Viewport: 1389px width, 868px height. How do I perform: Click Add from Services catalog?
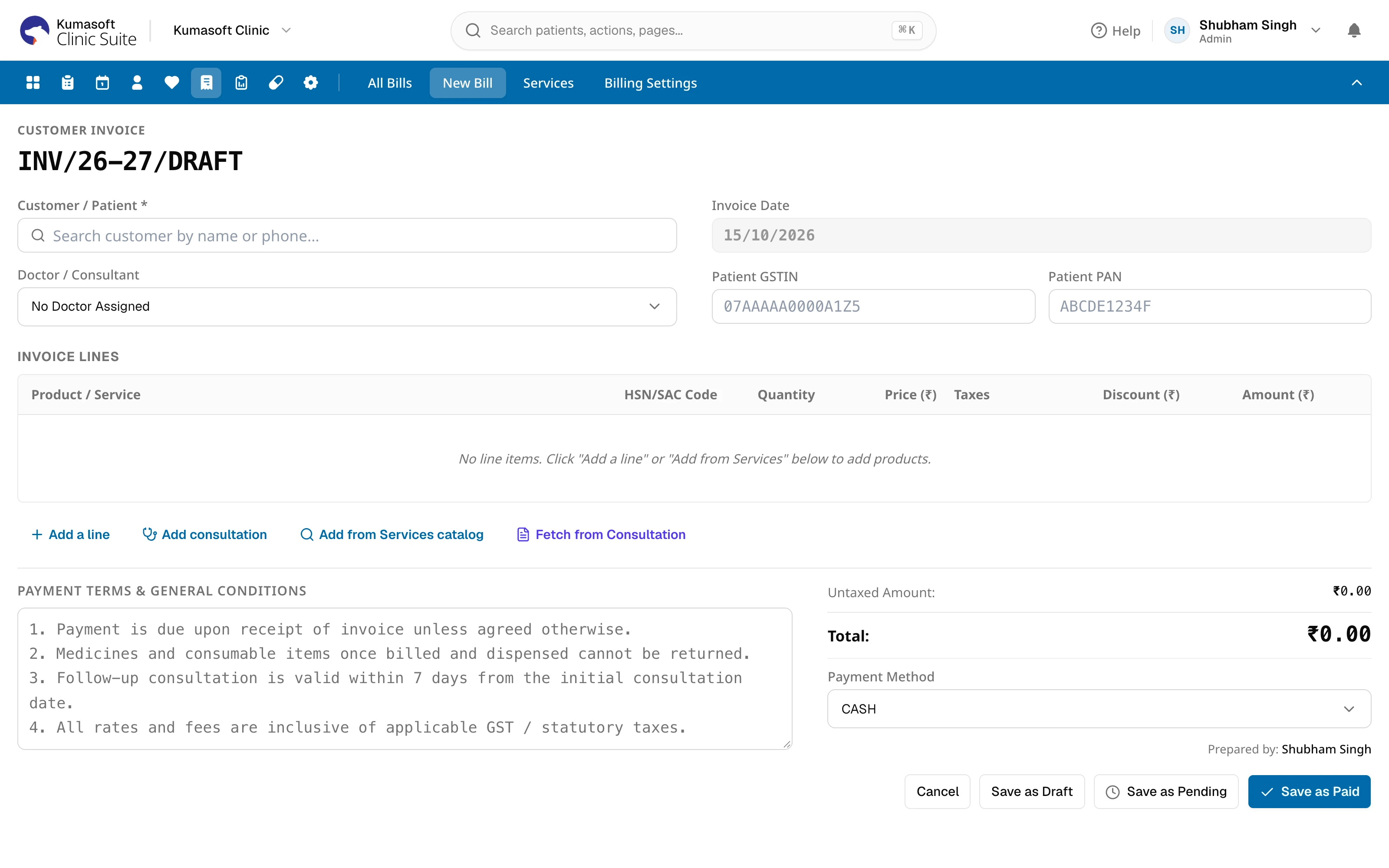pyautogui.click(x=392, y=534)
